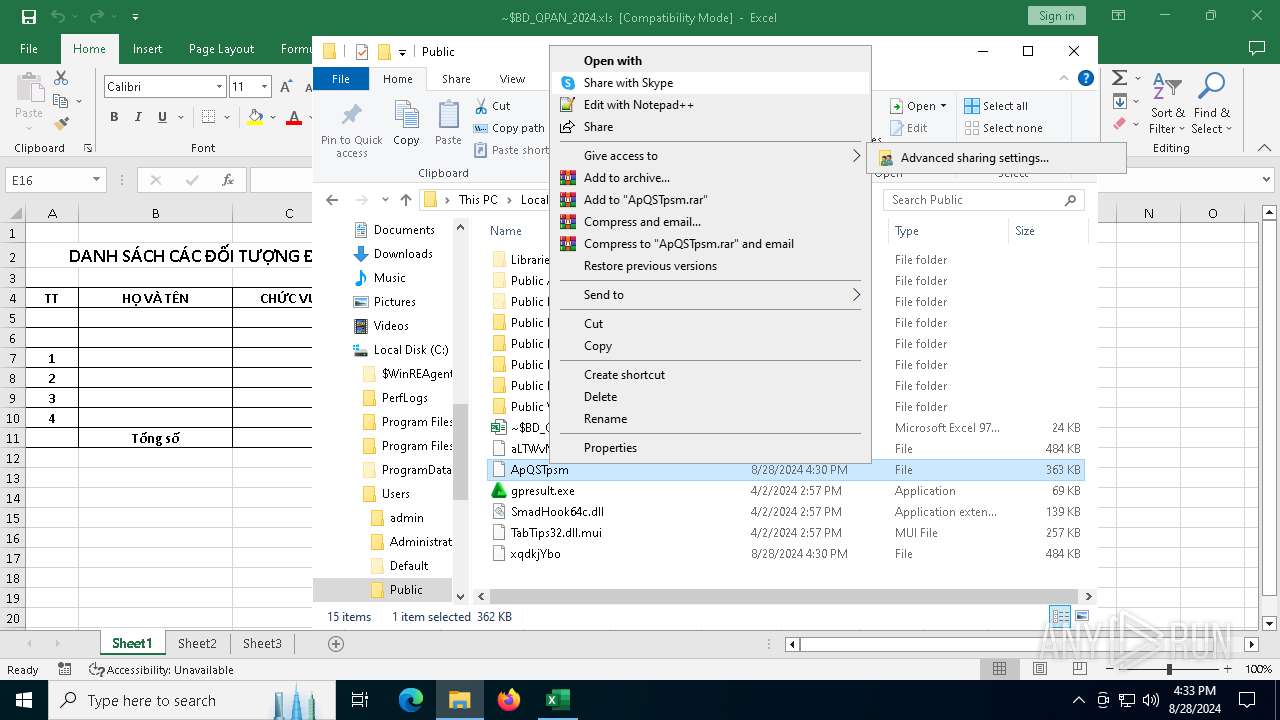The width and height of the screenshot is (1280, 720).
Task: Open Excel Insert ribbon tab
Action: [x=147, y=49]
